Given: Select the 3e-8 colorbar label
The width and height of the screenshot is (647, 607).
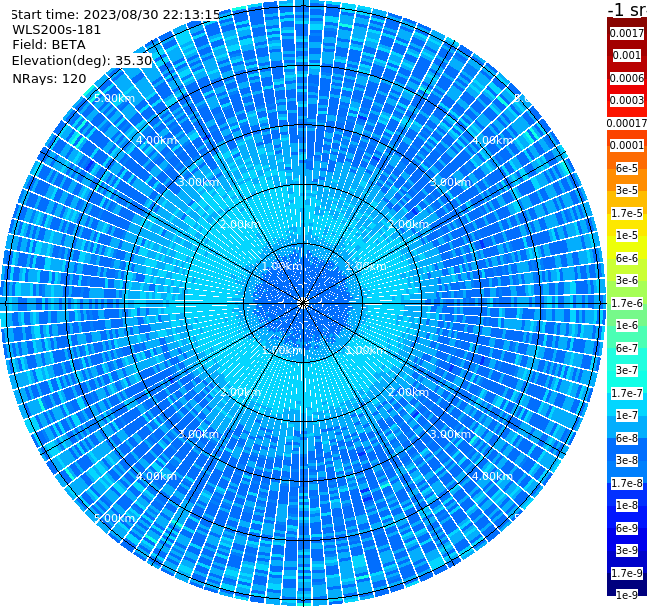Looking at the screenshot, I should [x=627, y=460].
